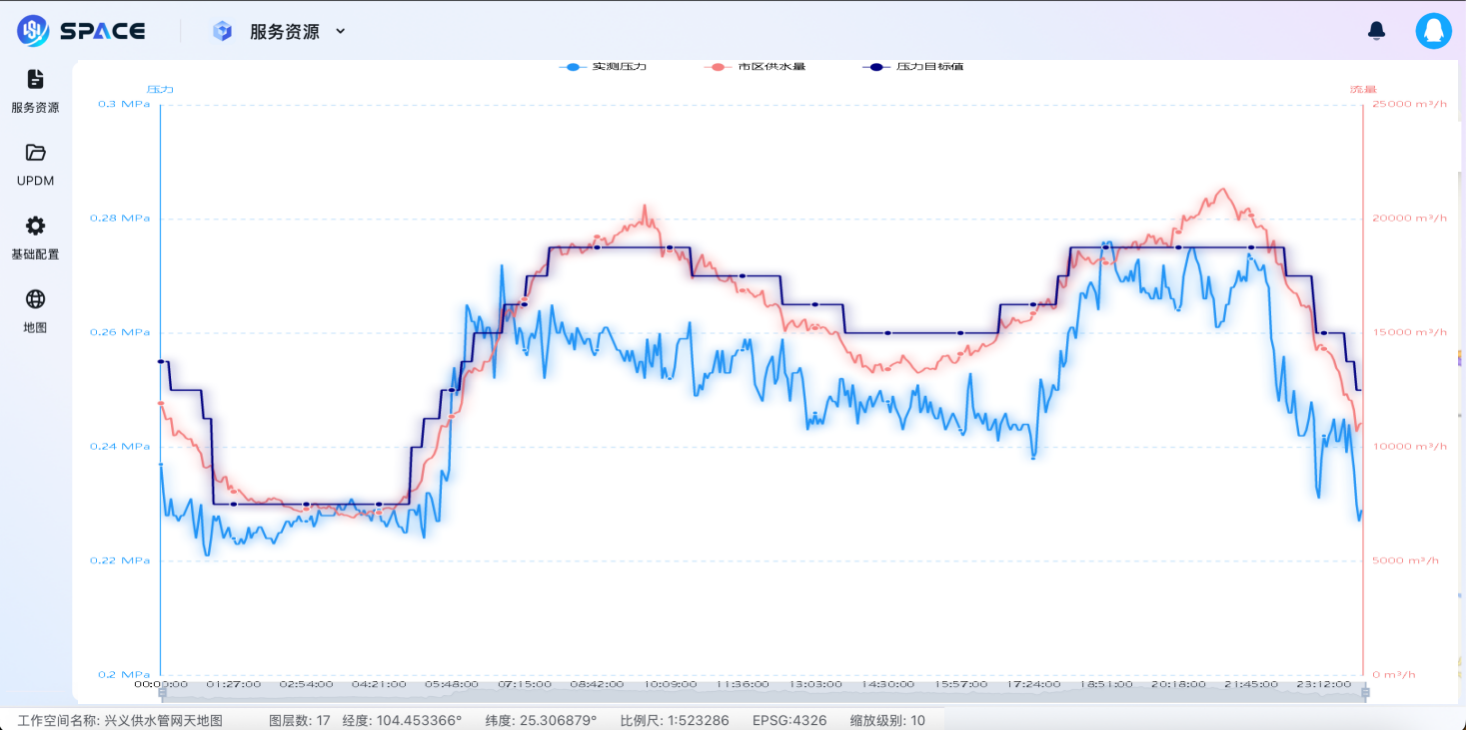Click the SPACE logo icon
Viewport: 1476px width, 730px height.
33,31
